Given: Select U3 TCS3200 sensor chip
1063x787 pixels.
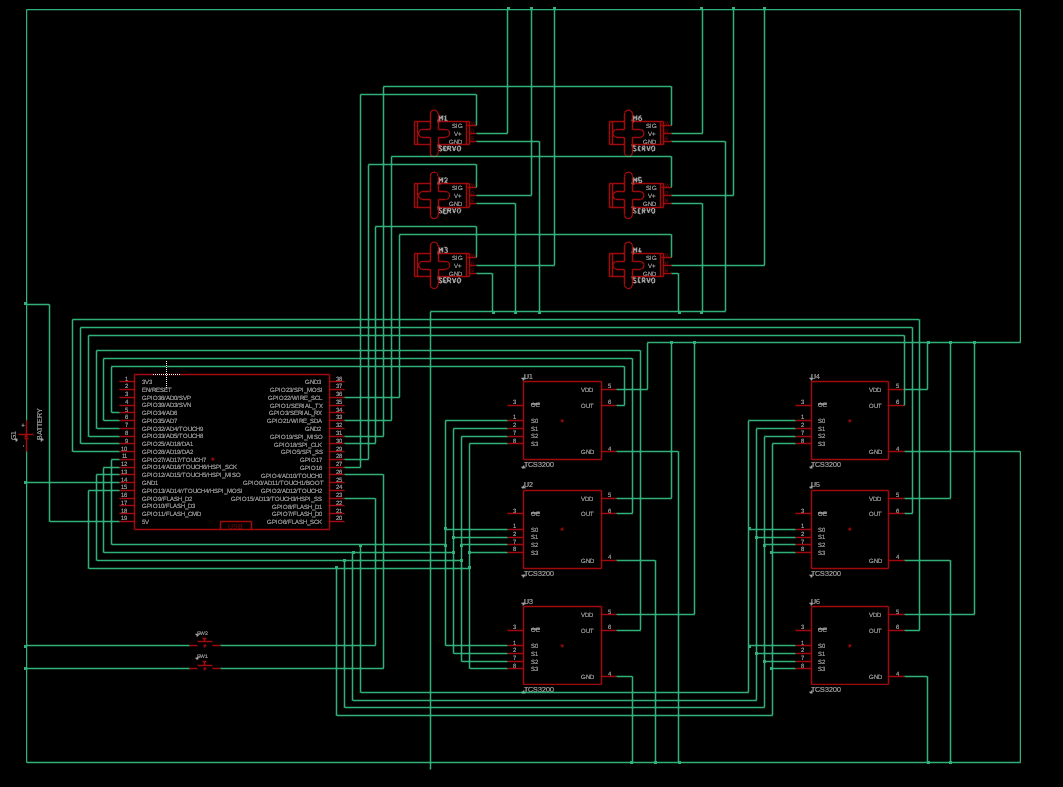Looking at the screenshot, I should (x=562, y=645).
